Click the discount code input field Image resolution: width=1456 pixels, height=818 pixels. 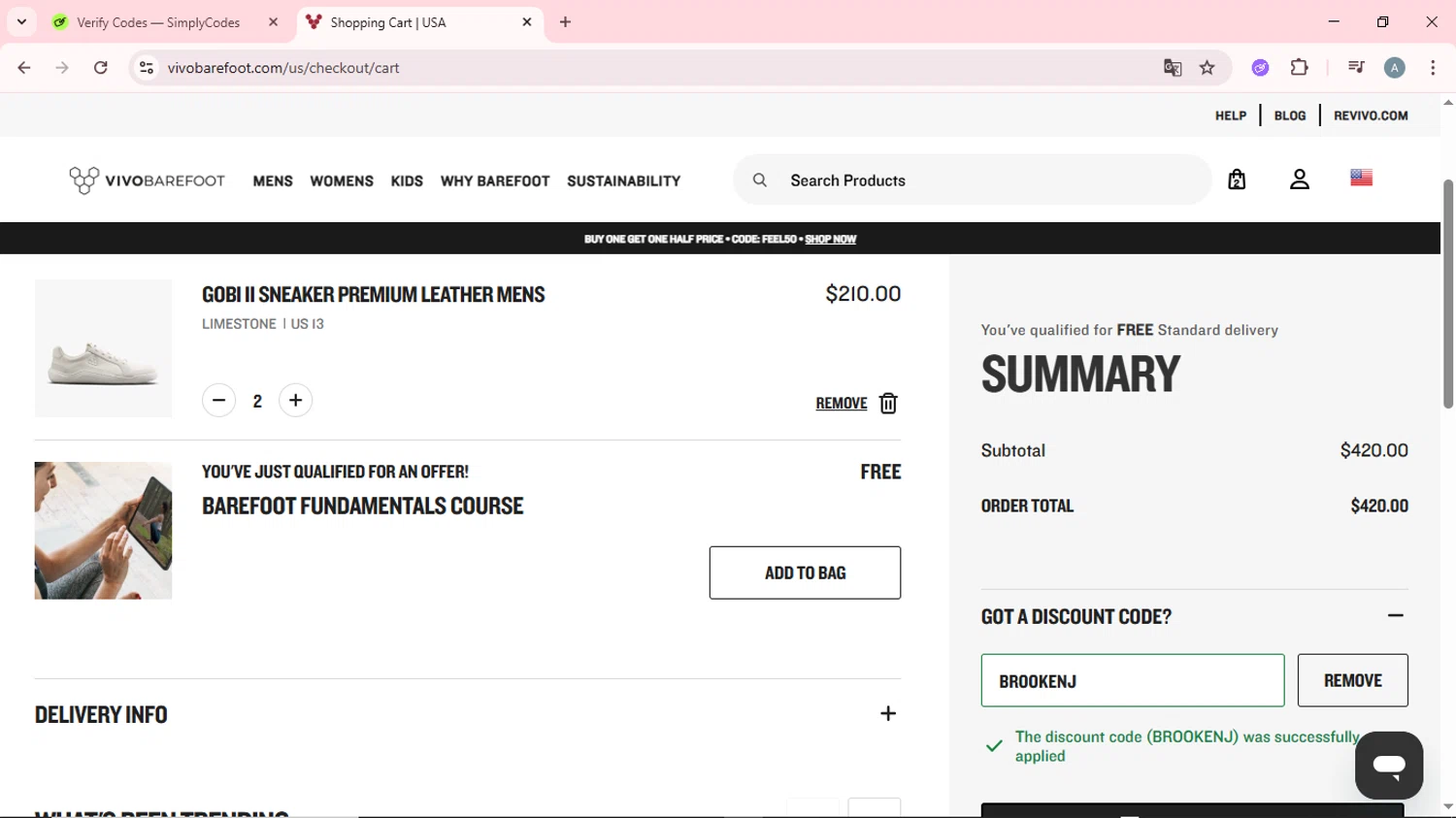tap(1133, 680)
